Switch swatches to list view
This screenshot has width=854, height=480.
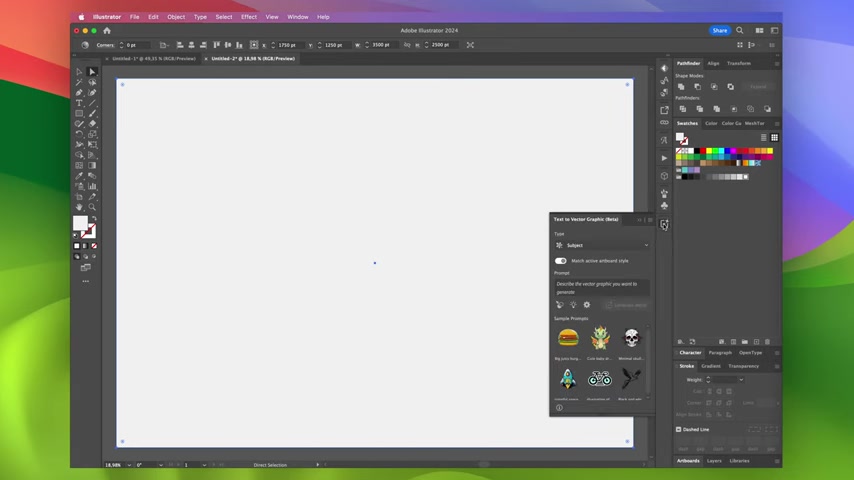click(x=764, y=137)
